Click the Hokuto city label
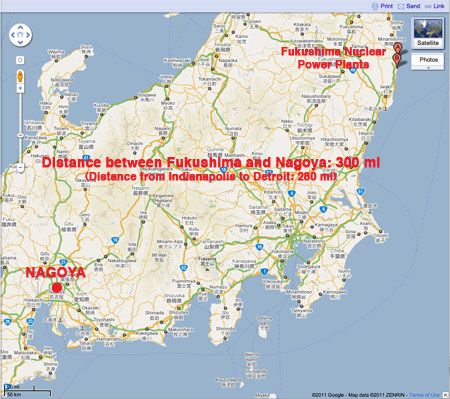 (x=189, y=220)
